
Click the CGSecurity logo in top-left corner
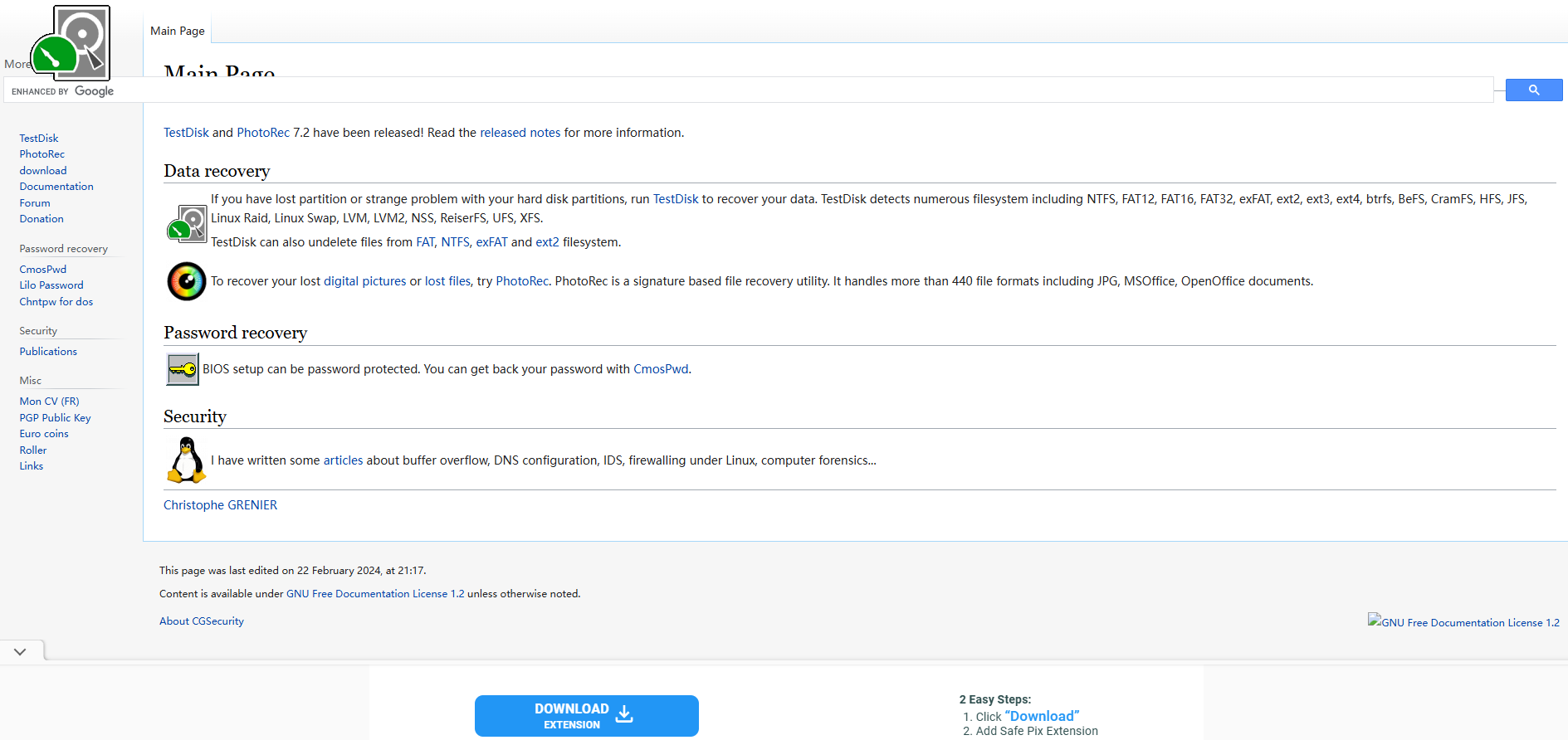pos(71,41)
